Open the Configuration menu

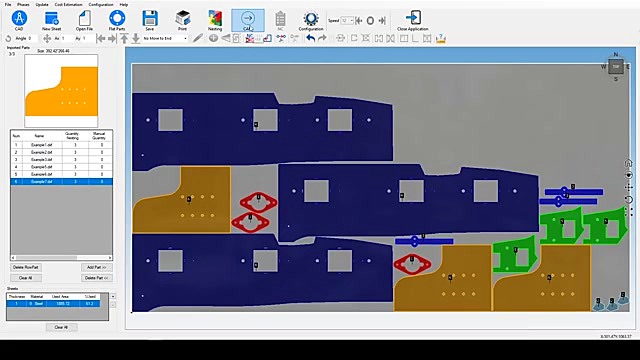(101, 4)
